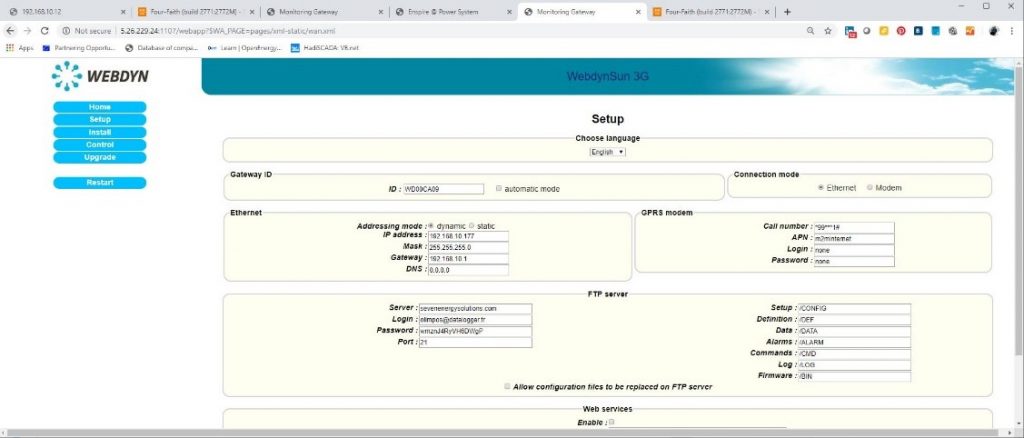
Task: Close the Empire @ Power System tab
Action: tap(510, 12)
